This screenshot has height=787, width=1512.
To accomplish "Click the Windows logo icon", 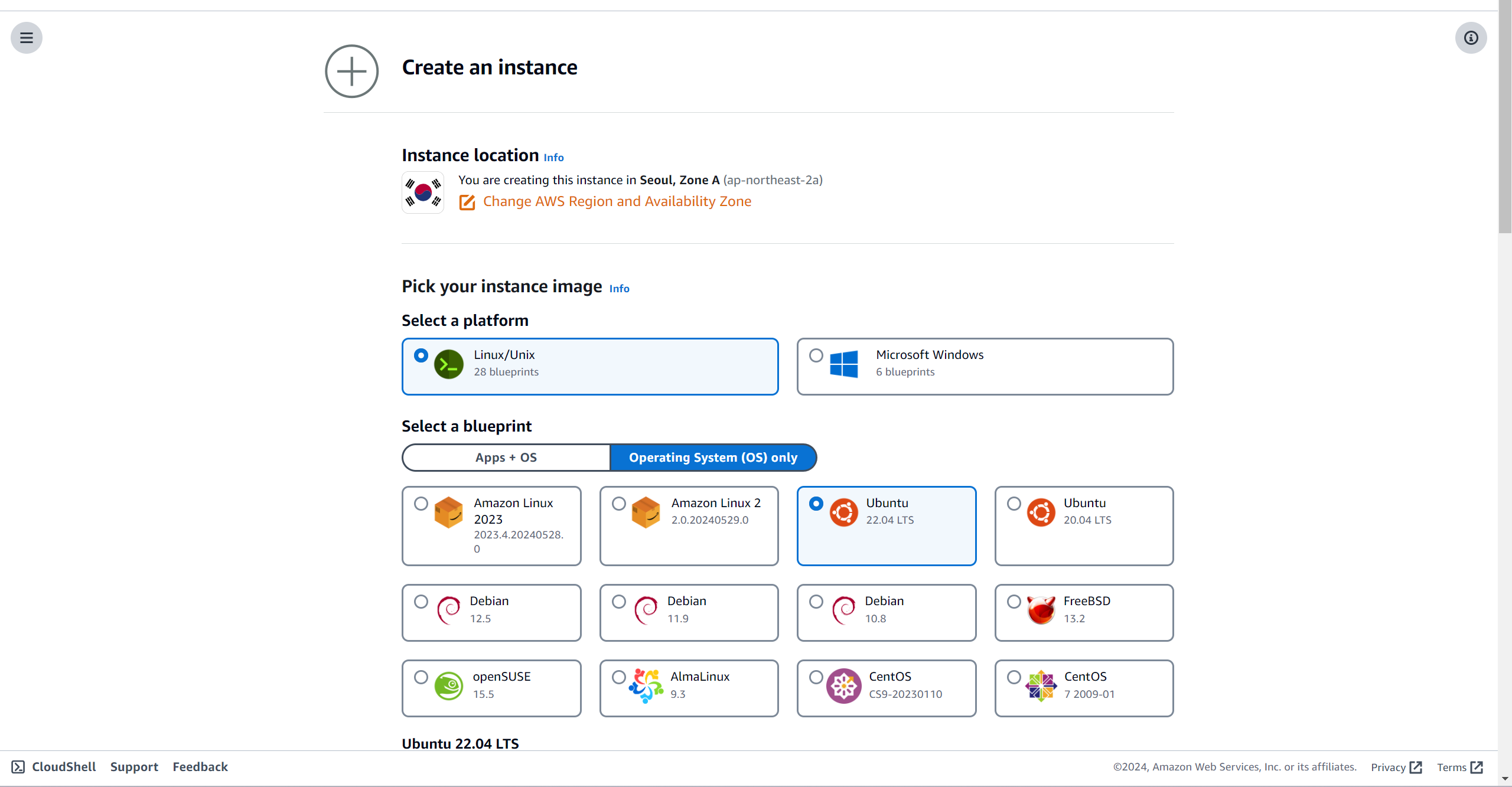I will (x=843, y=364).
